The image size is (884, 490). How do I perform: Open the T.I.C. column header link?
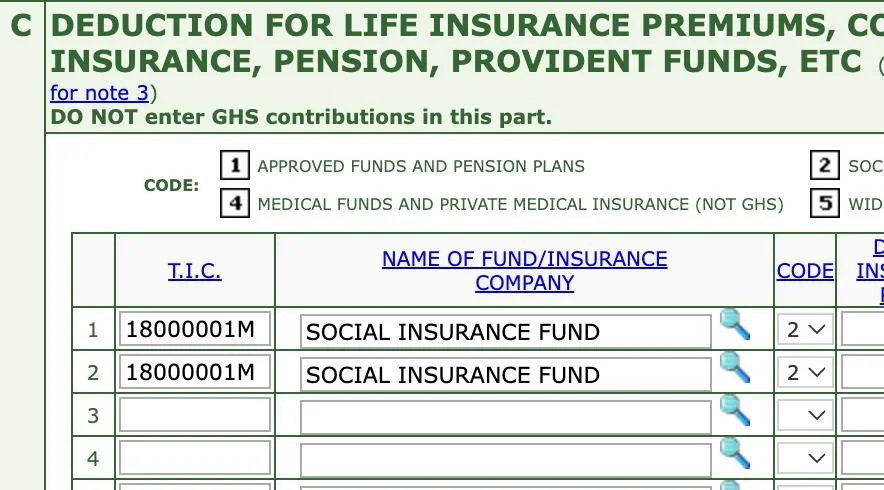click(x=194, y=271)
